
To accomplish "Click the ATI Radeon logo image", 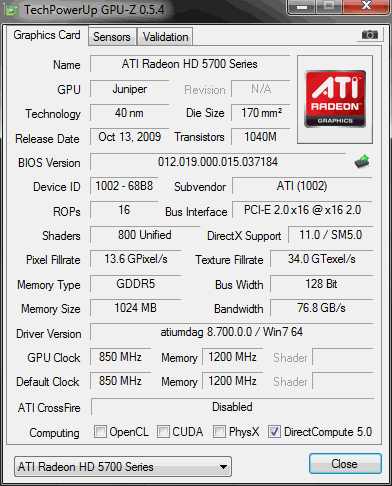I will tap(335, 99).
